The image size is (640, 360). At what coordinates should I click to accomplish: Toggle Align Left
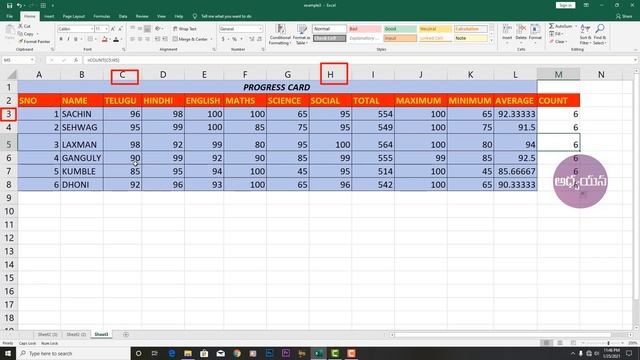133,39
